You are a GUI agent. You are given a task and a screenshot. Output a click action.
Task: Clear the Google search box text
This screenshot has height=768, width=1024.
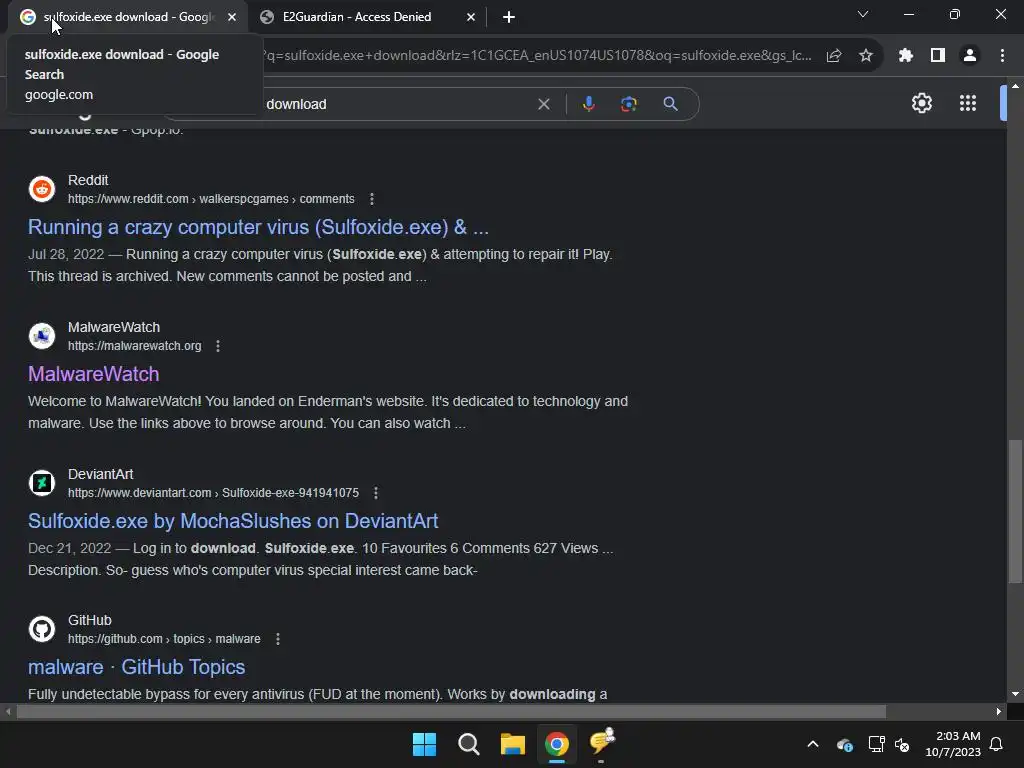point(543,104)
